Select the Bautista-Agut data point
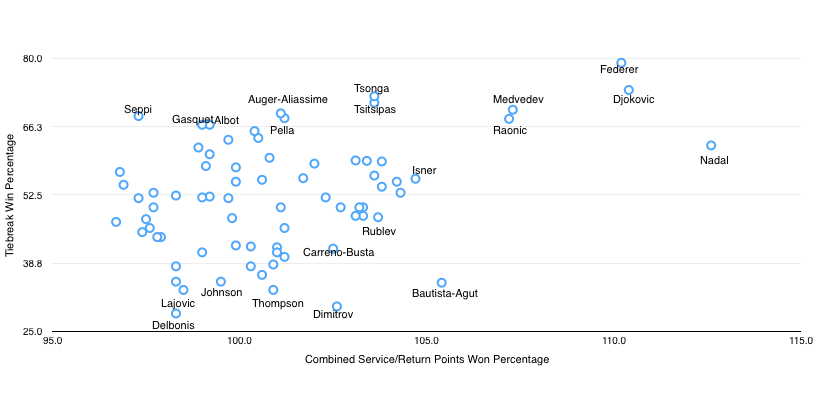 (x=442, y=283)
